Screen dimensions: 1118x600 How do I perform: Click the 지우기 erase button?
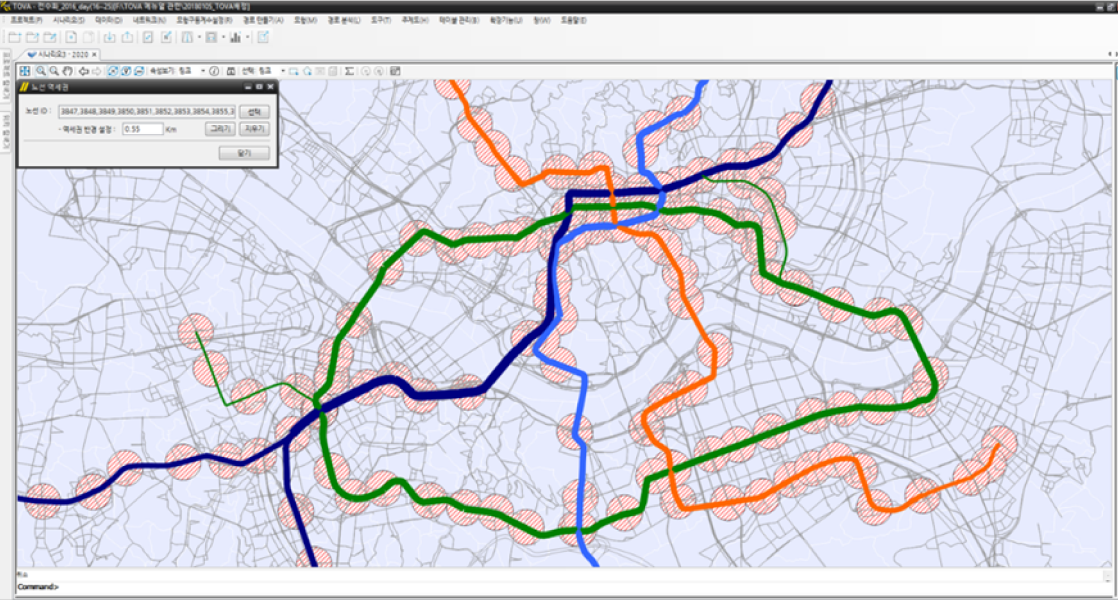(x=254, y=129)
